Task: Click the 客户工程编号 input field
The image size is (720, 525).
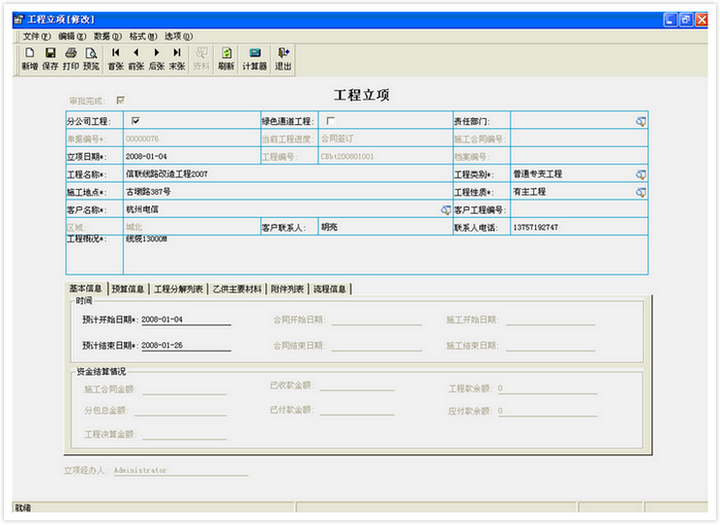Action: pyautogui.click(x=579, y=210)
